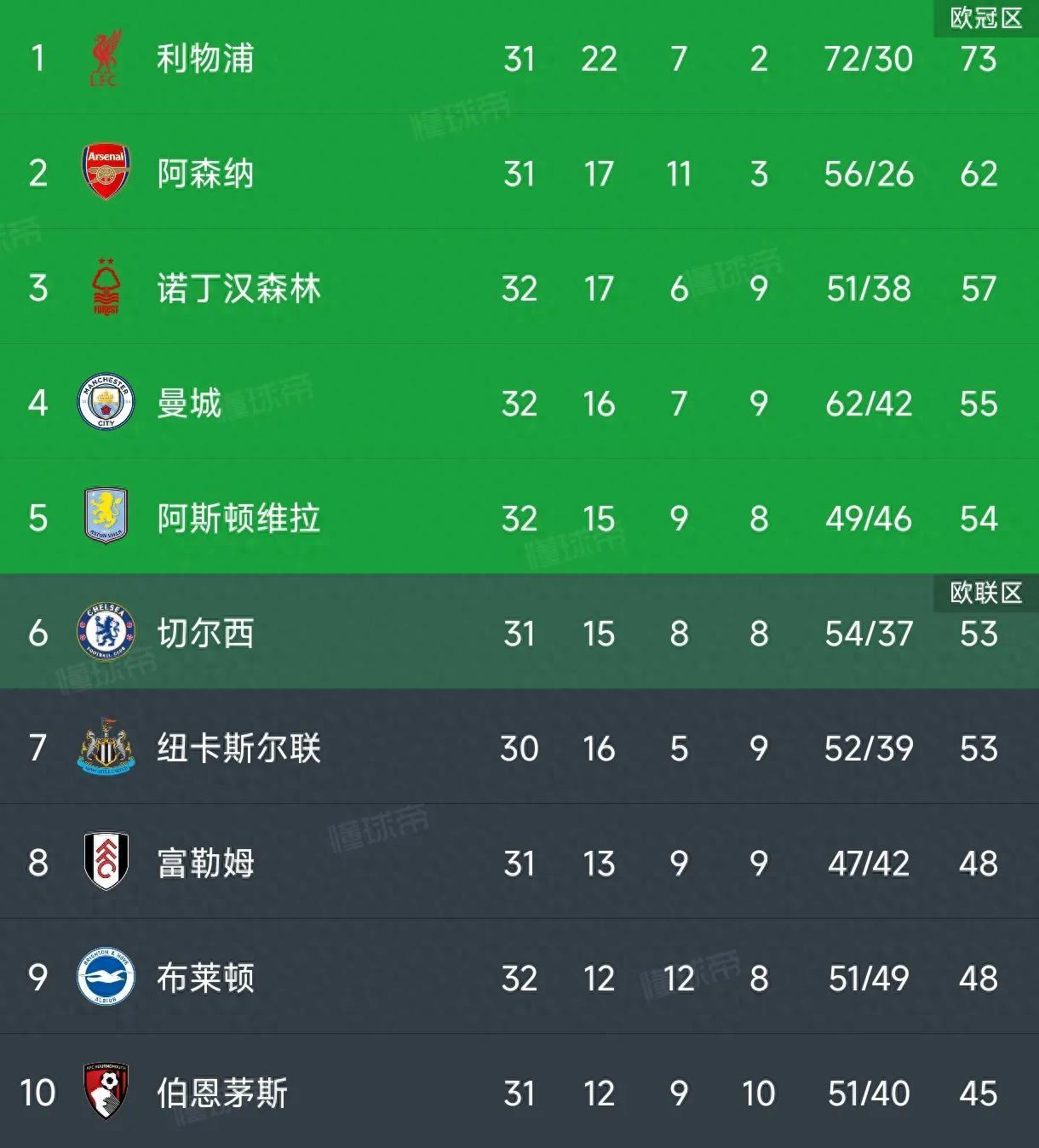The image size is (1039, 1148).
Task: Click team name 诺丁汉森林
Action: 238,289
